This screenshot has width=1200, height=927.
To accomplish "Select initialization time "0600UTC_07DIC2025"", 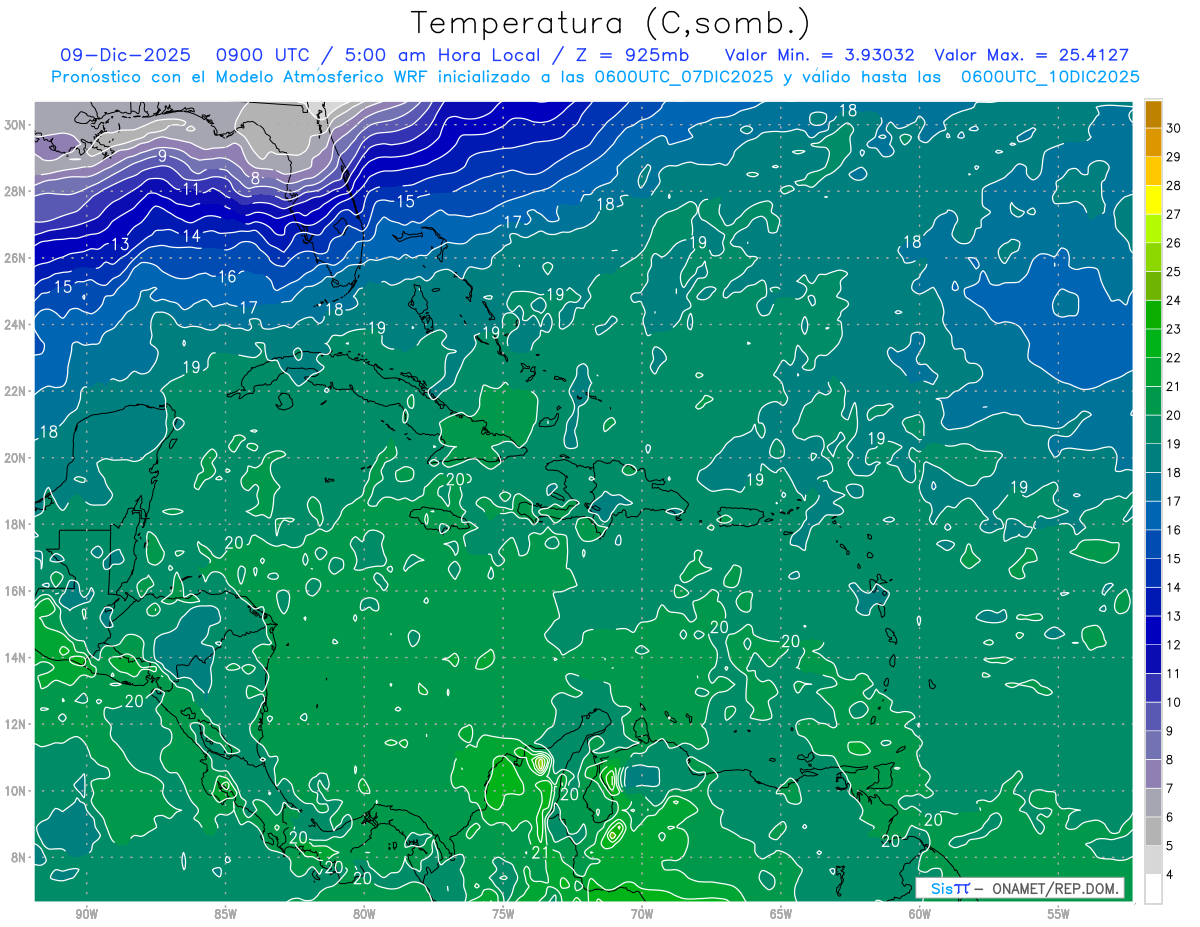I will pyautogui.click(x=684, y=77).
